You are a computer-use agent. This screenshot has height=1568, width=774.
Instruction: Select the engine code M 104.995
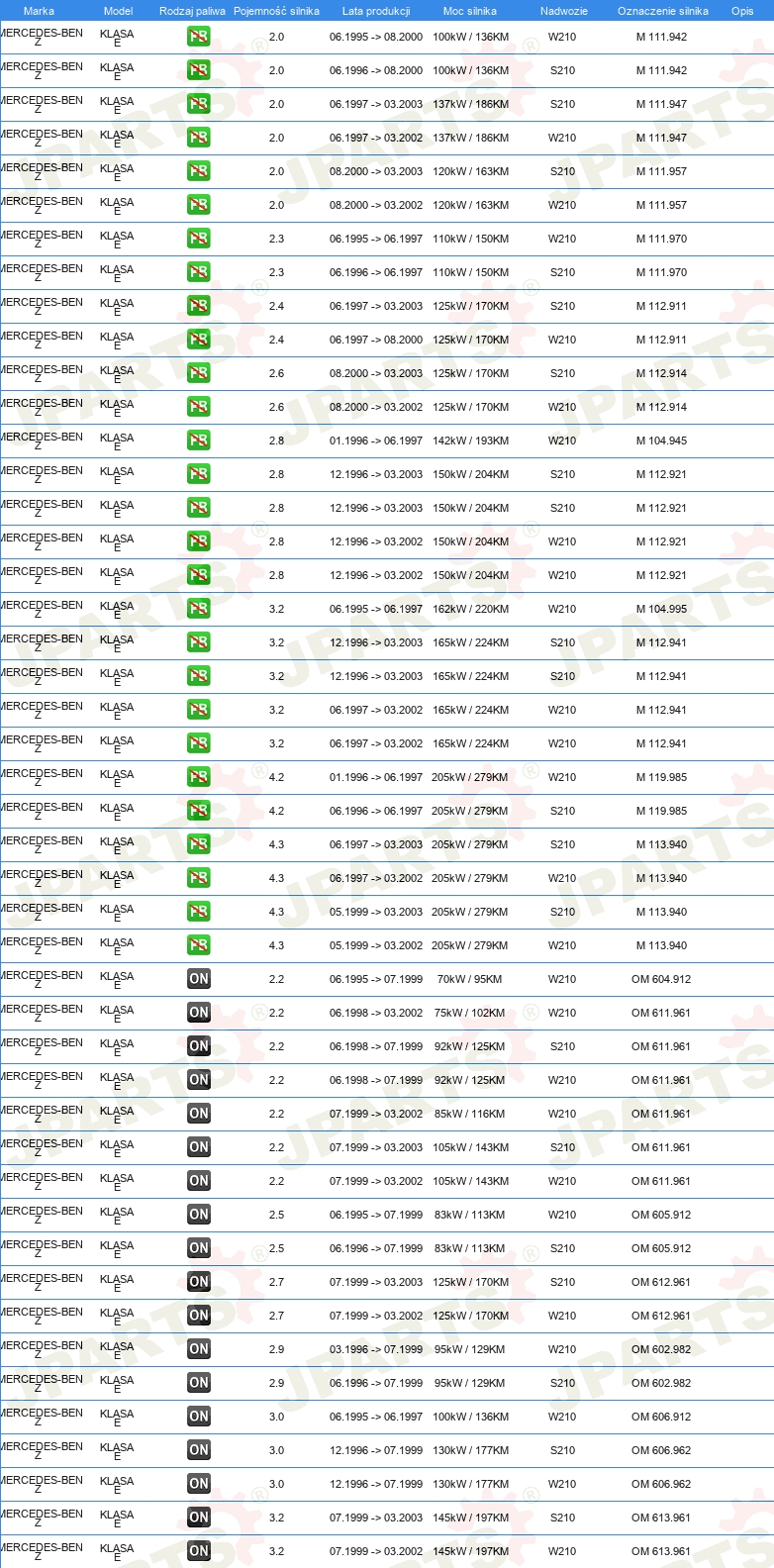(661, 609)
